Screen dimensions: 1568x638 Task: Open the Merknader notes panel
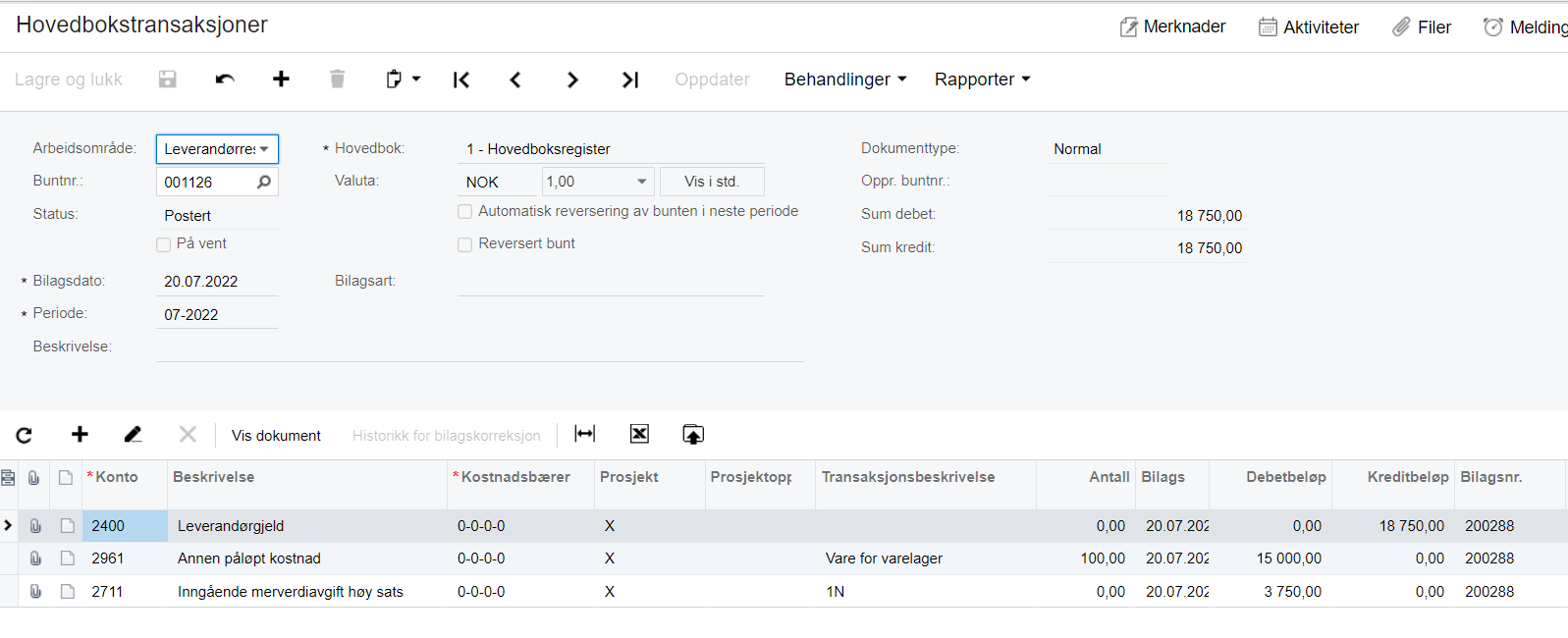click(1172, 27)
